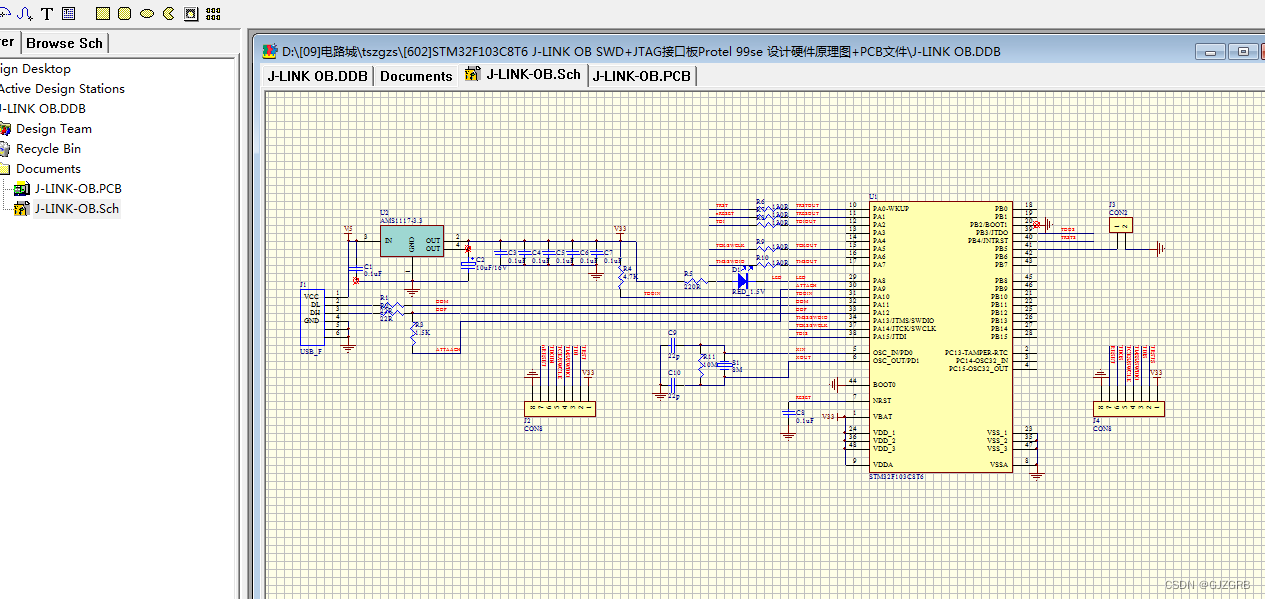Viewport: 1265px width, 599px height.
Task: Select Design Team in the tree
Action: pyautogui.click(x=54, y=128)
